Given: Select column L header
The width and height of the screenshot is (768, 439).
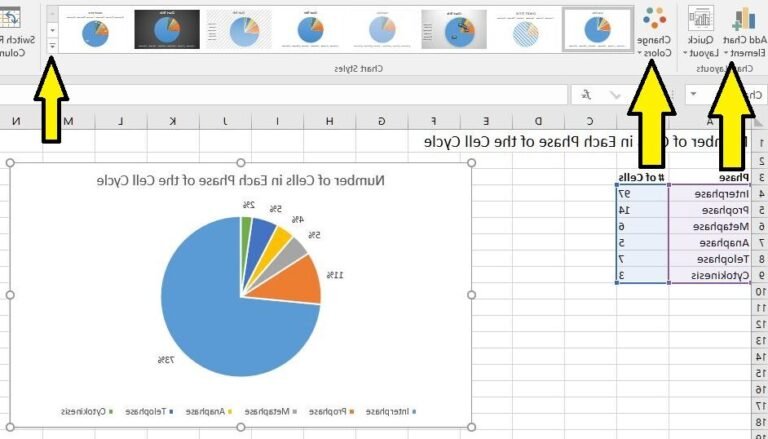Looking at the screenshot, I should coord(121,121).
